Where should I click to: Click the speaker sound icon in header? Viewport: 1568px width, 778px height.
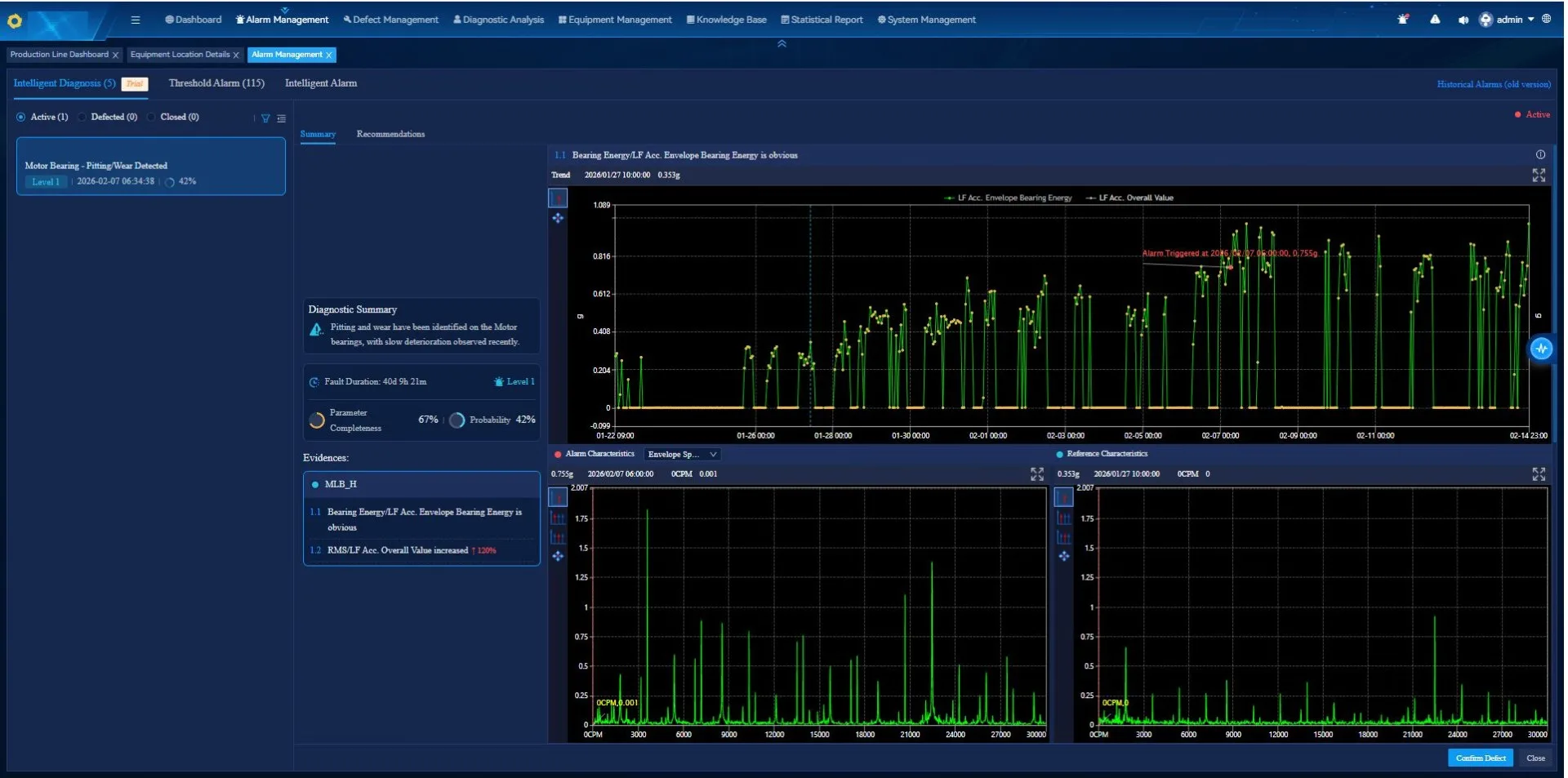(x=1463, y=20)
